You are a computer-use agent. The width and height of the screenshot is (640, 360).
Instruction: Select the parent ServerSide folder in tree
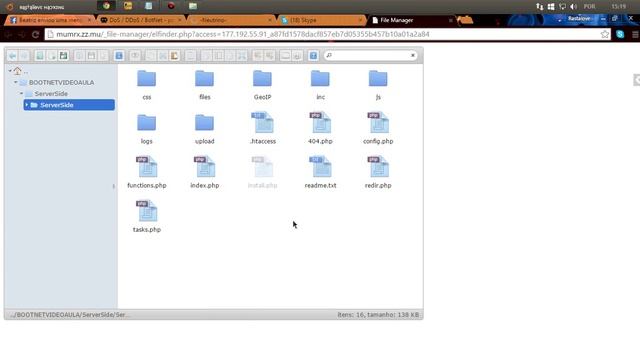click(51, 93)
